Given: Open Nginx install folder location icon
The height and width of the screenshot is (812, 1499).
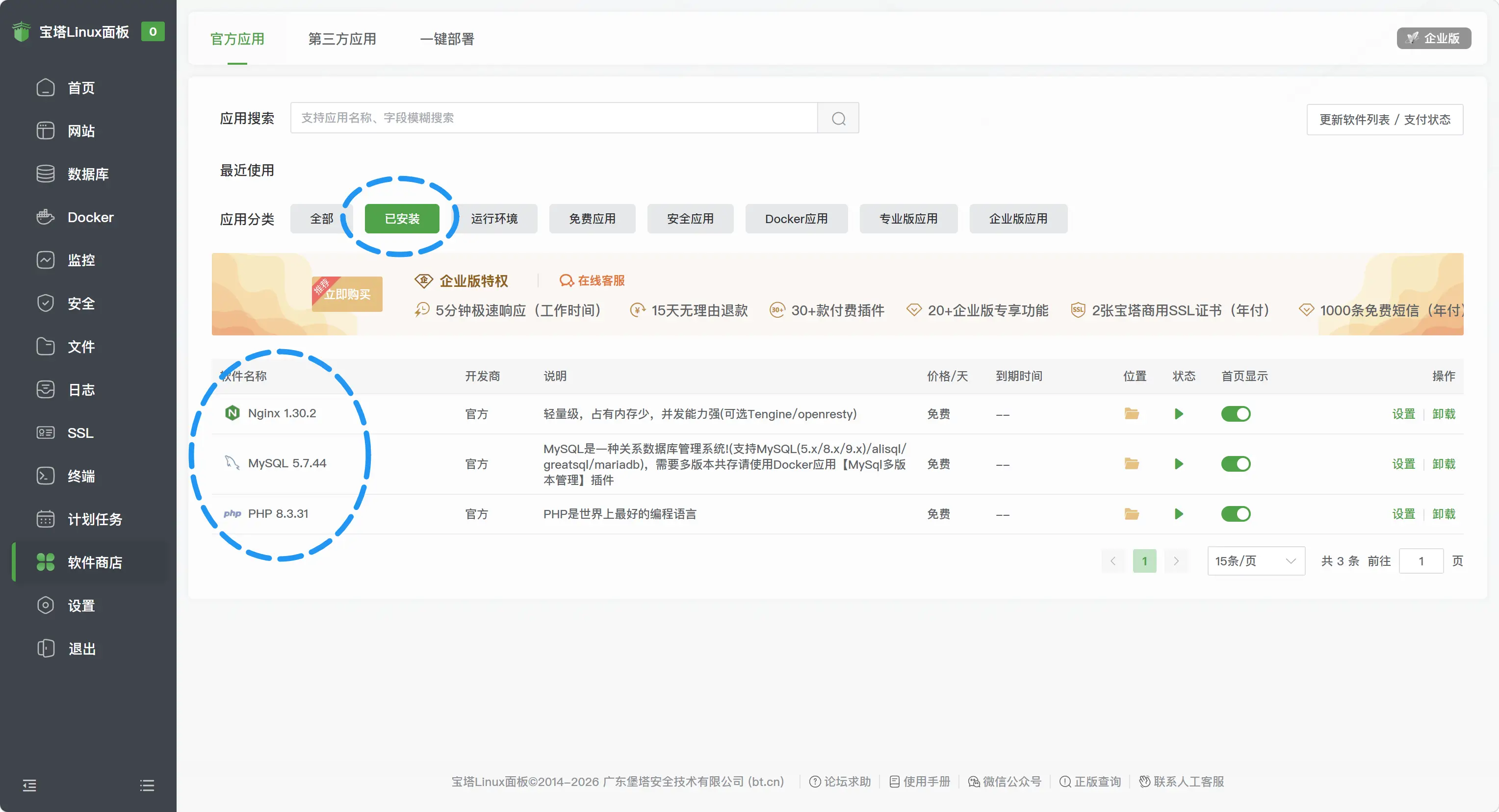Looking at the screenshot, I should 1132,413.
